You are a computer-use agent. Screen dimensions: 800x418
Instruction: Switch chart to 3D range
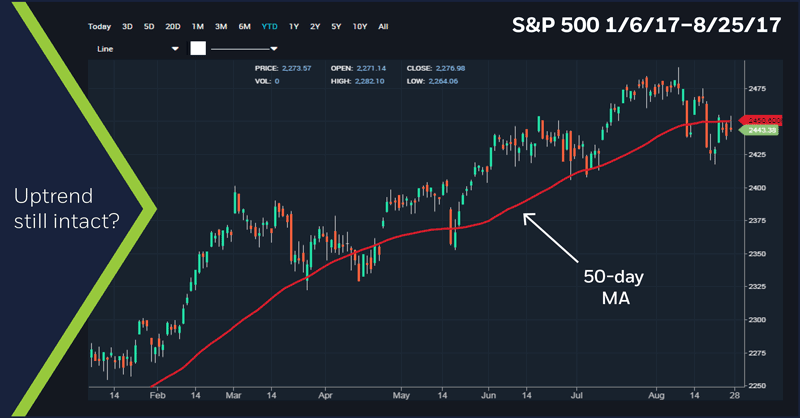[x=126, y=26]
